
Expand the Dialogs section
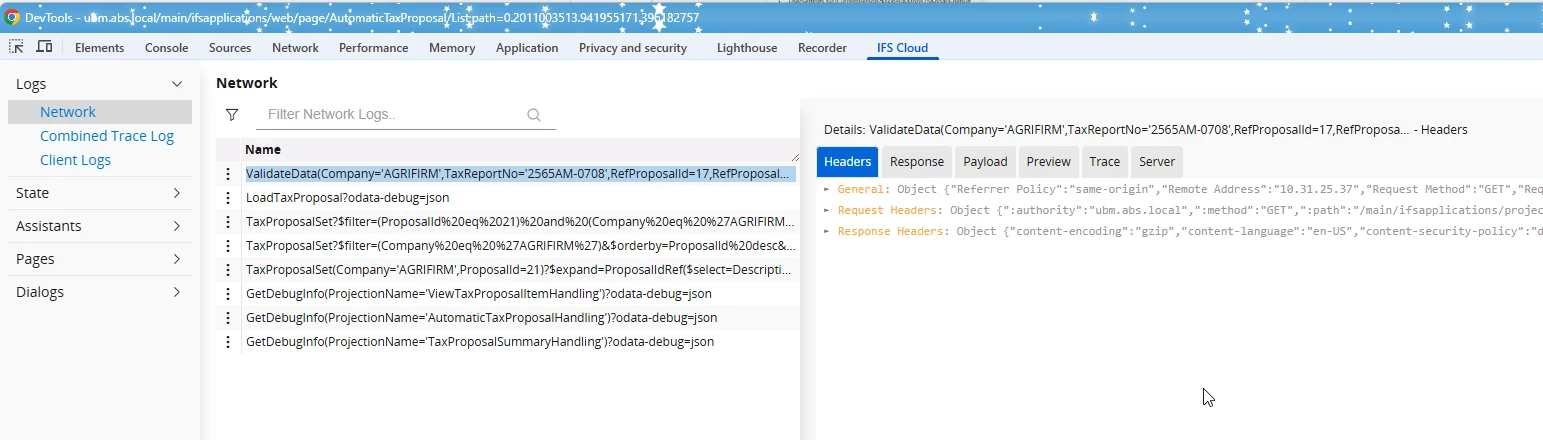coord(177,292)
